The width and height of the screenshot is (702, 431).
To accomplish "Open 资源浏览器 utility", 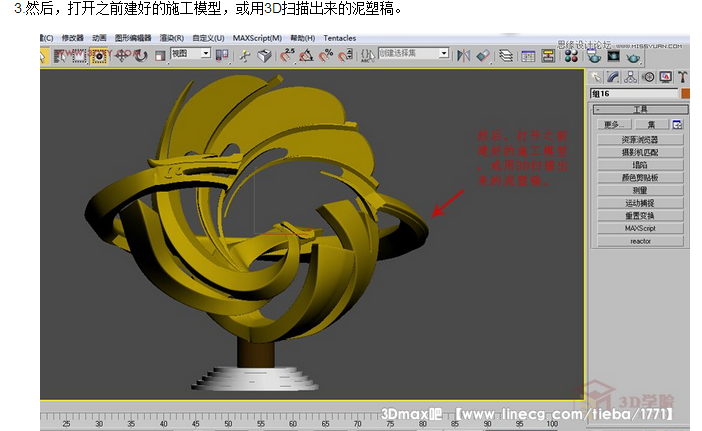I will 640,140.
